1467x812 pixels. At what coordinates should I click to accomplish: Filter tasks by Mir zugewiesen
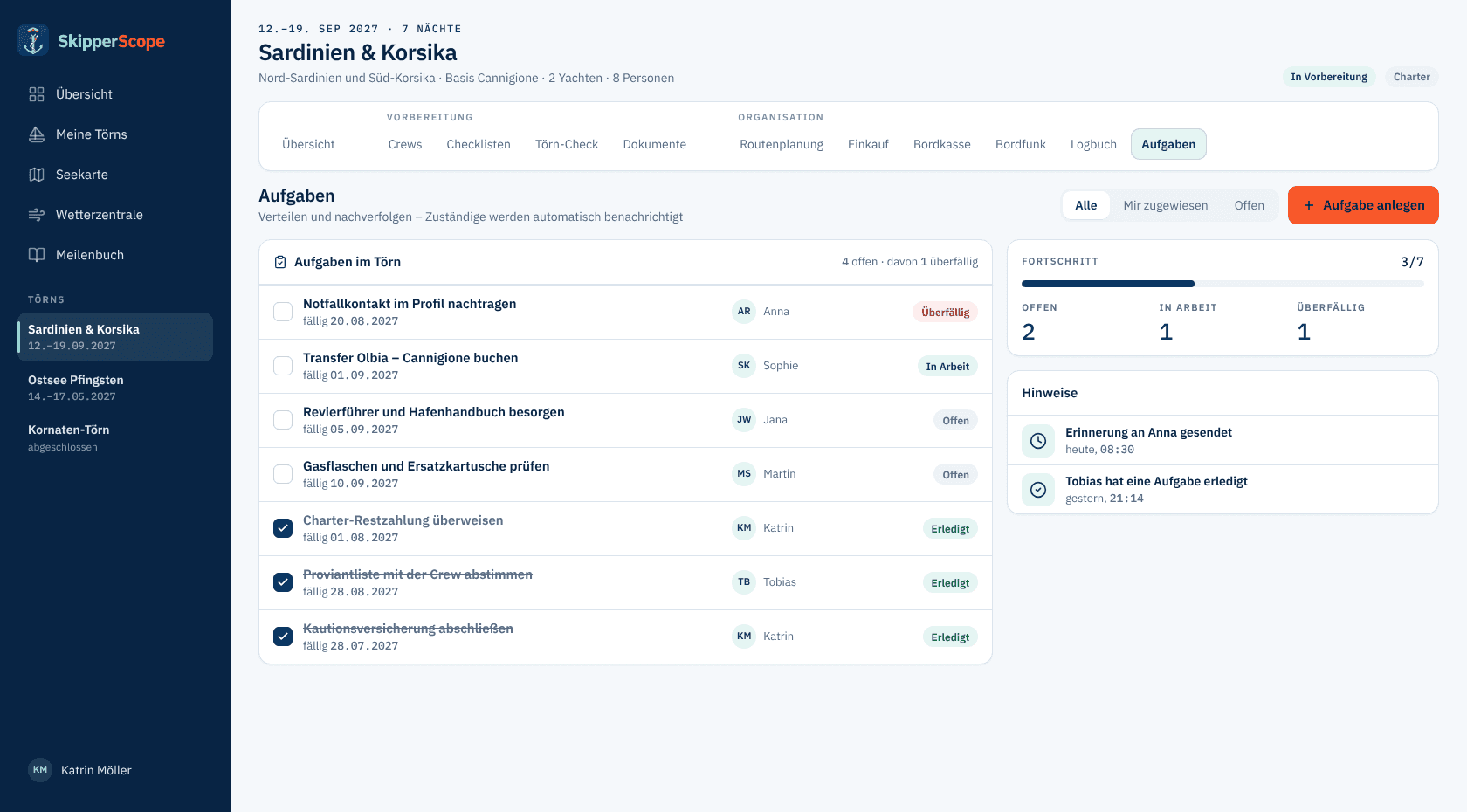pos(1166,205)
